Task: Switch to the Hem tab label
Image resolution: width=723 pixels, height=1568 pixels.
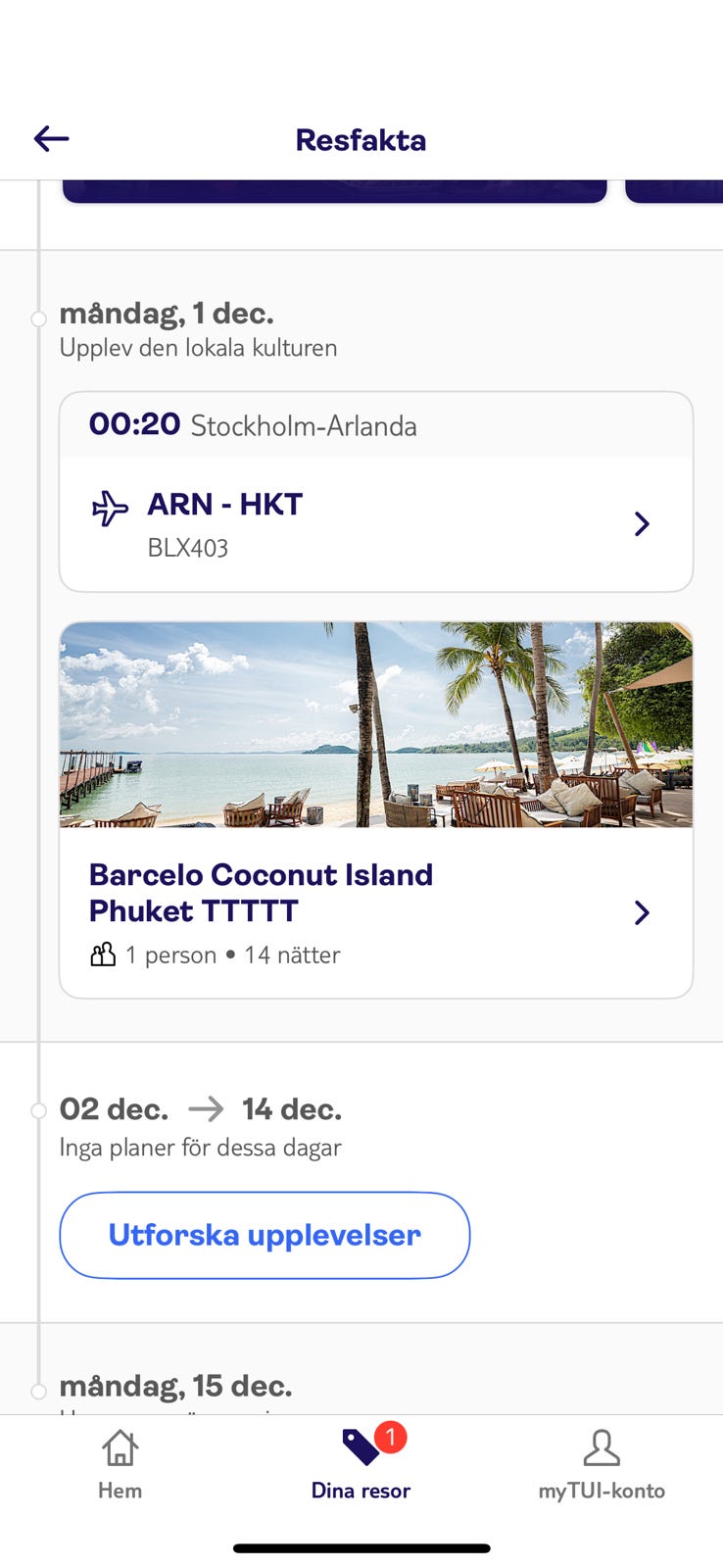Action: [120, 1491]
